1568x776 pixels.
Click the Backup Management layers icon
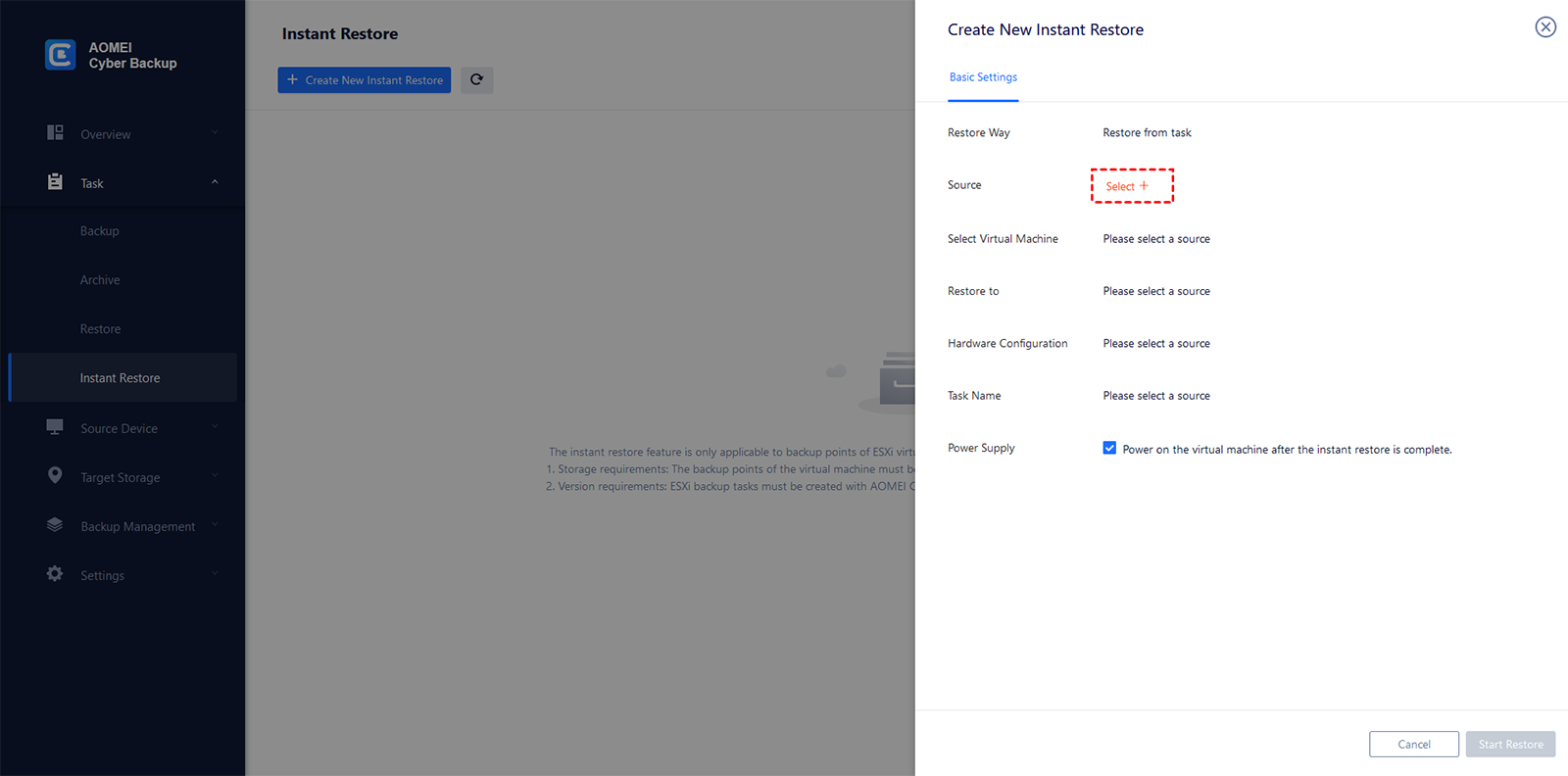pyautogui.click(x=55, y=524)
